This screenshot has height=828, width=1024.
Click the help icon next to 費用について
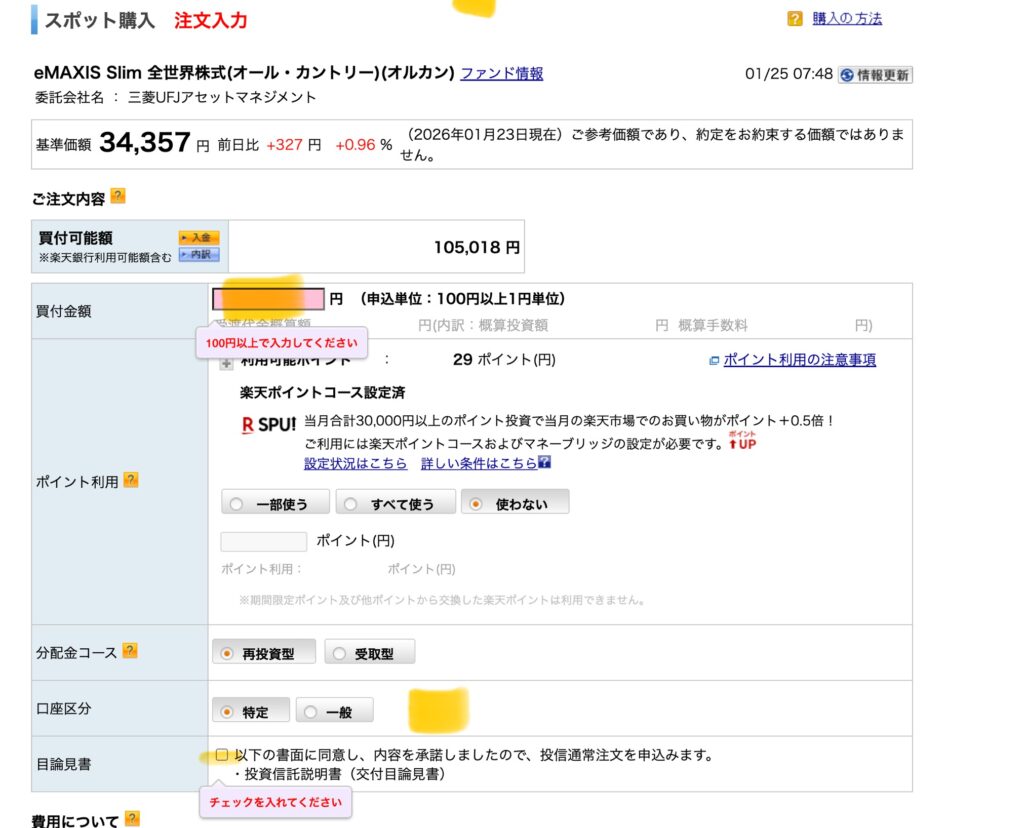point(131,819)
